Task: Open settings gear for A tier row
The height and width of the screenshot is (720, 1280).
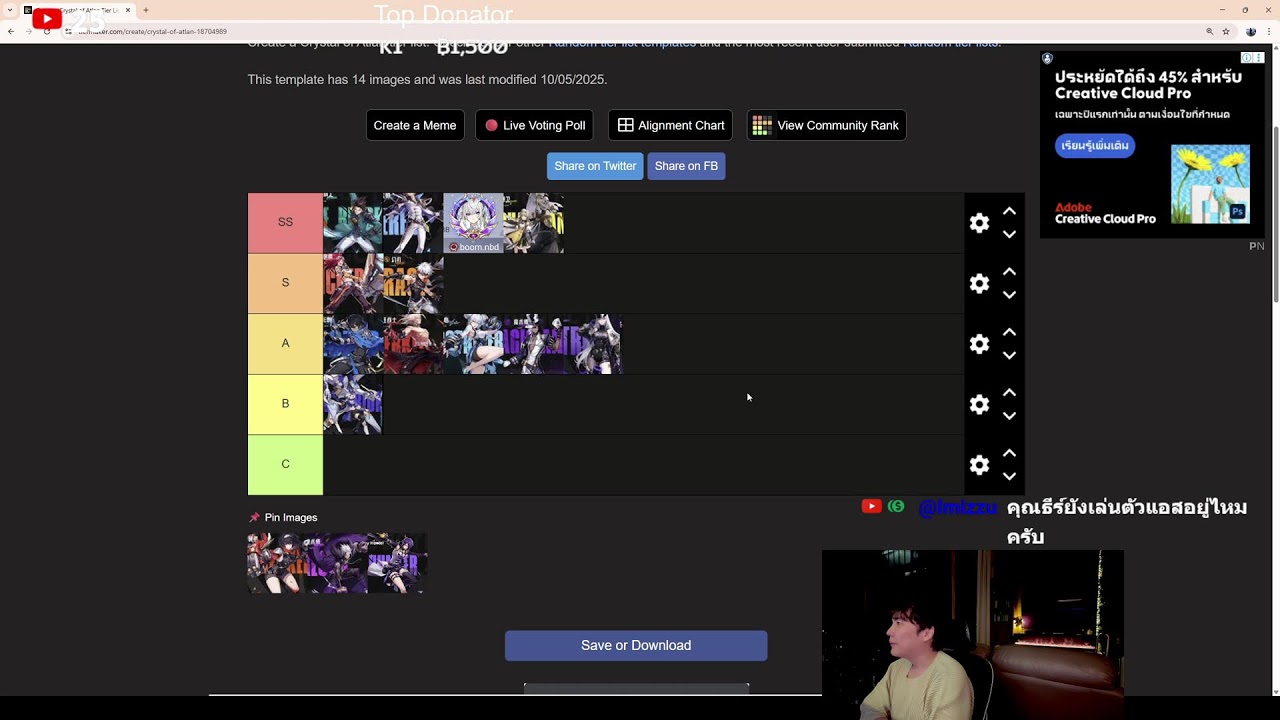Action: [979, 344]
